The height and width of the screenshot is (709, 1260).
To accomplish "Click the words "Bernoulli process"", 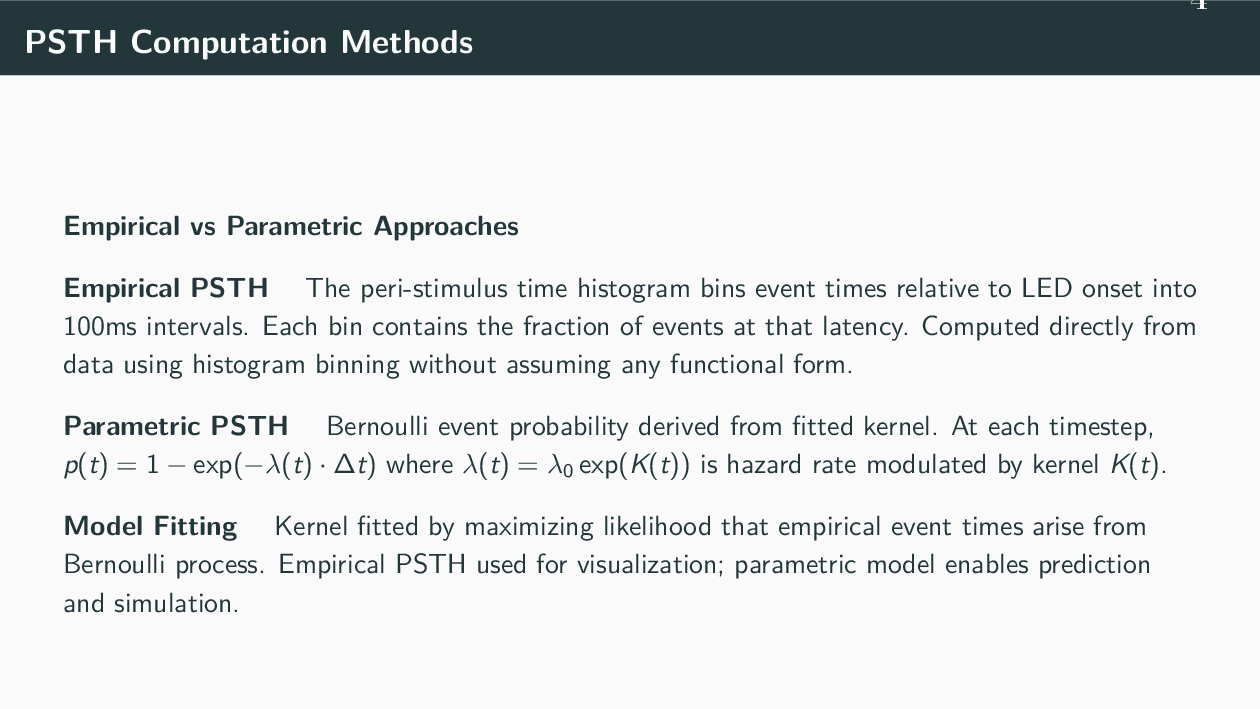I will pos(163,565).
